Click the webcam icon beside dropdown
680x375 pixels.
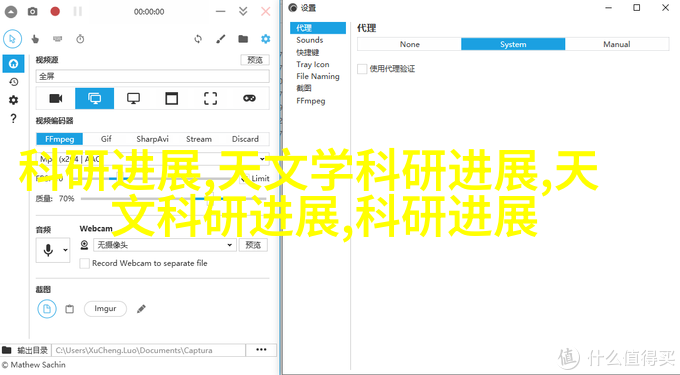click(x=84, y=245)
